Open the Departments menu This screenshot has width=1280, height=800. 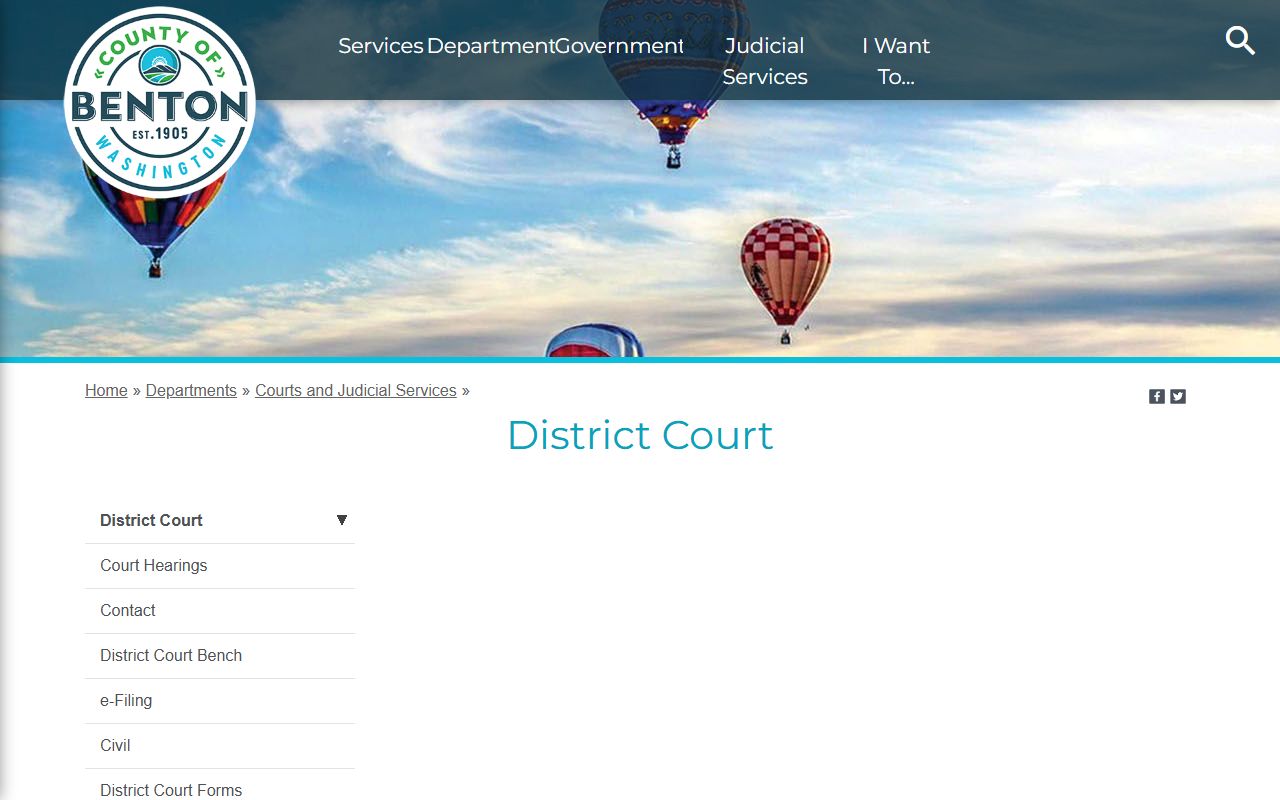(490, 46)
